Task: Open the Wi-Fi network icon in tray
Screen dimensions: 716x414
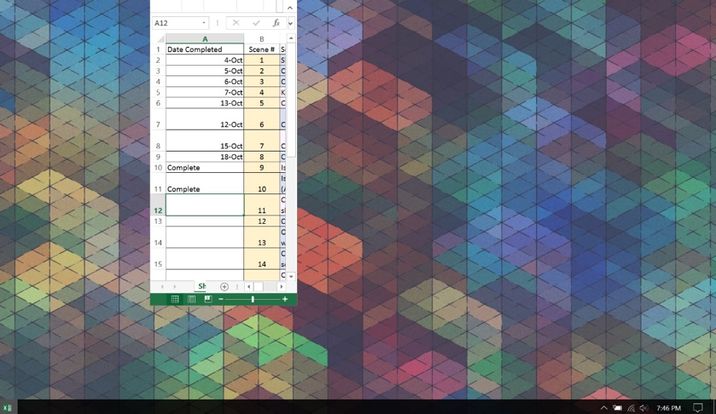Action: 631,408
